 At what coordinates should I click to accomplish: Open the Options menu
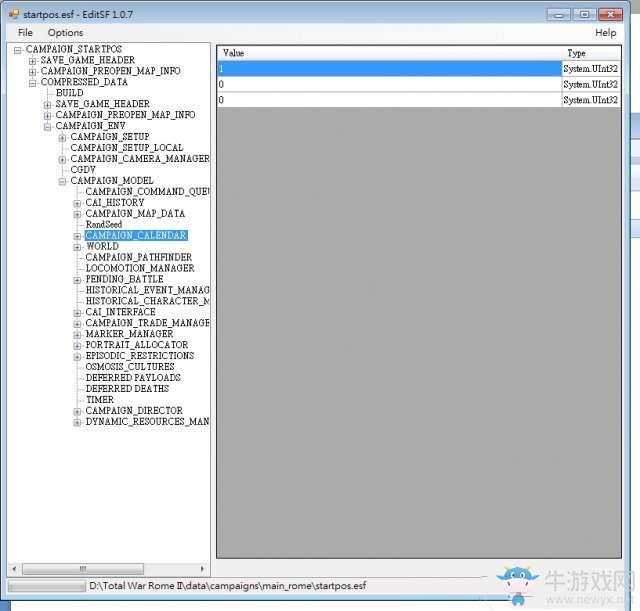(x=65, y=33)
